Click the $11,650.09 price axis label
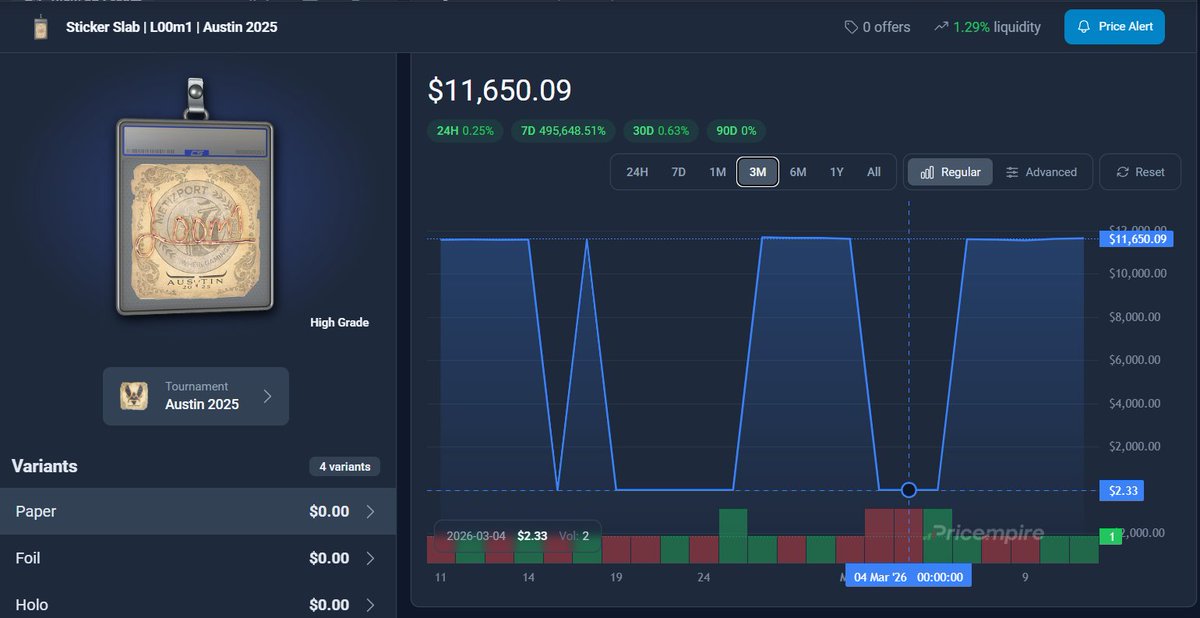 pos(1136,239)
